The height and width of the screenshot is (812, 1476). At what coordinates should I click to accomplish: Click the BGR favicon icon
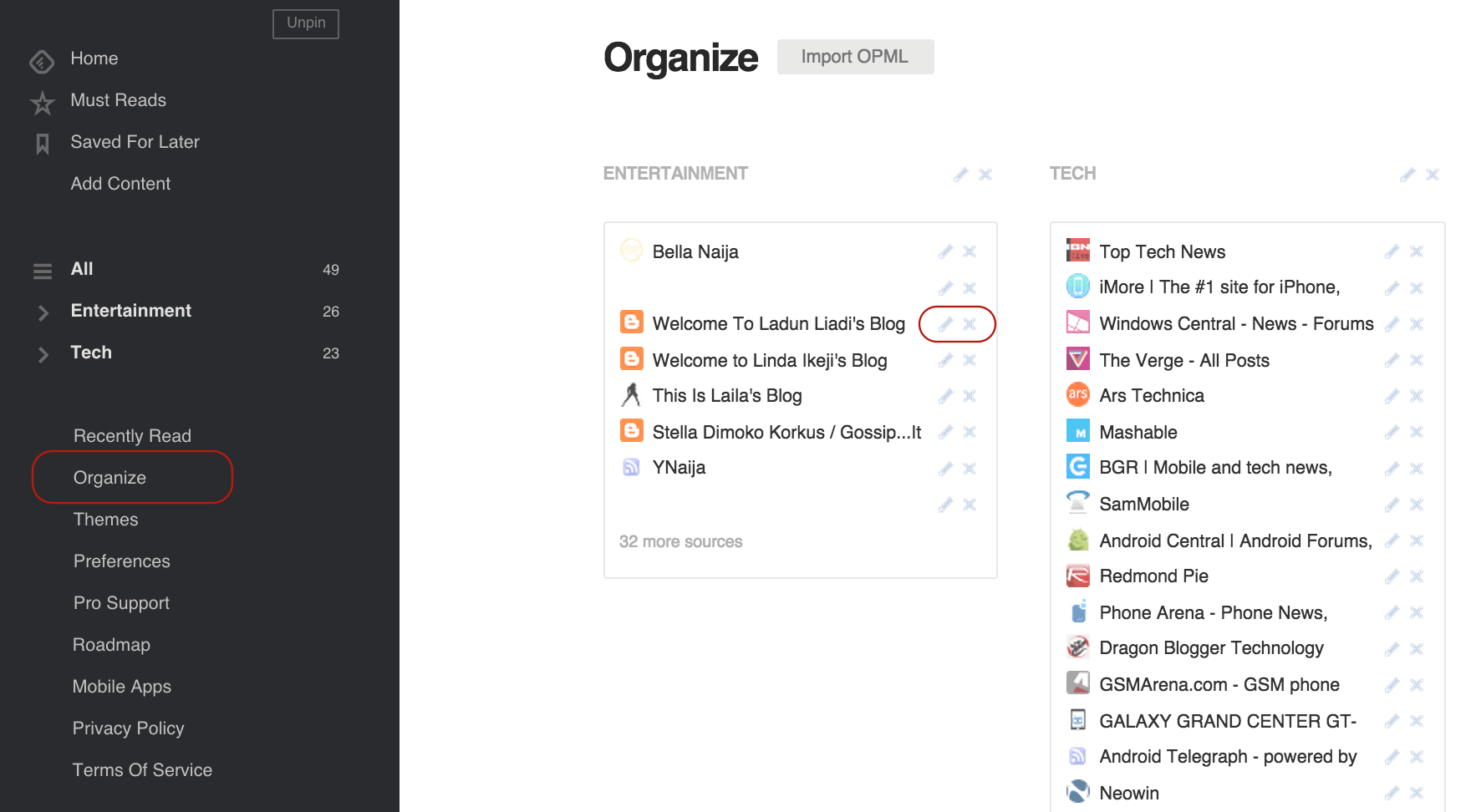pyautogui.click(x=1078, y=466)
